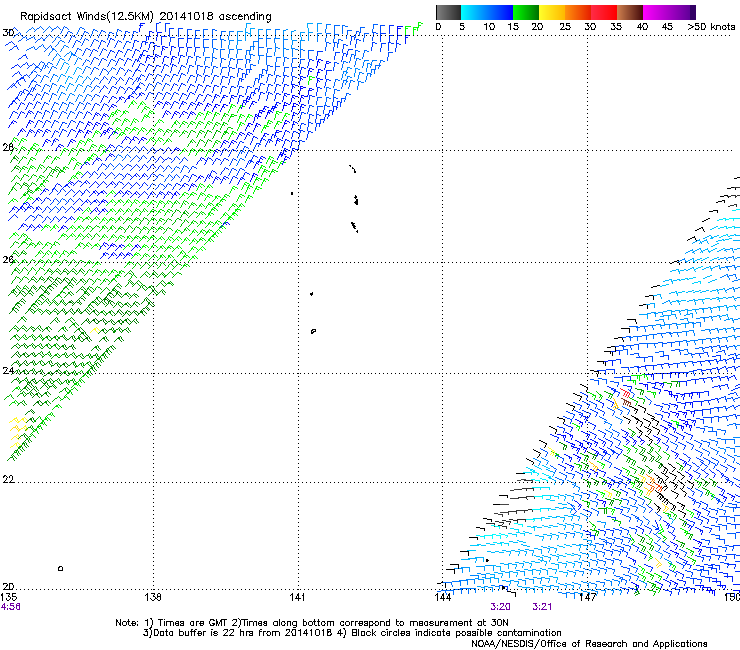Screen dimensions: 740x650
Task: Click legend tick label '0'
Action: [x=438, y=27]
